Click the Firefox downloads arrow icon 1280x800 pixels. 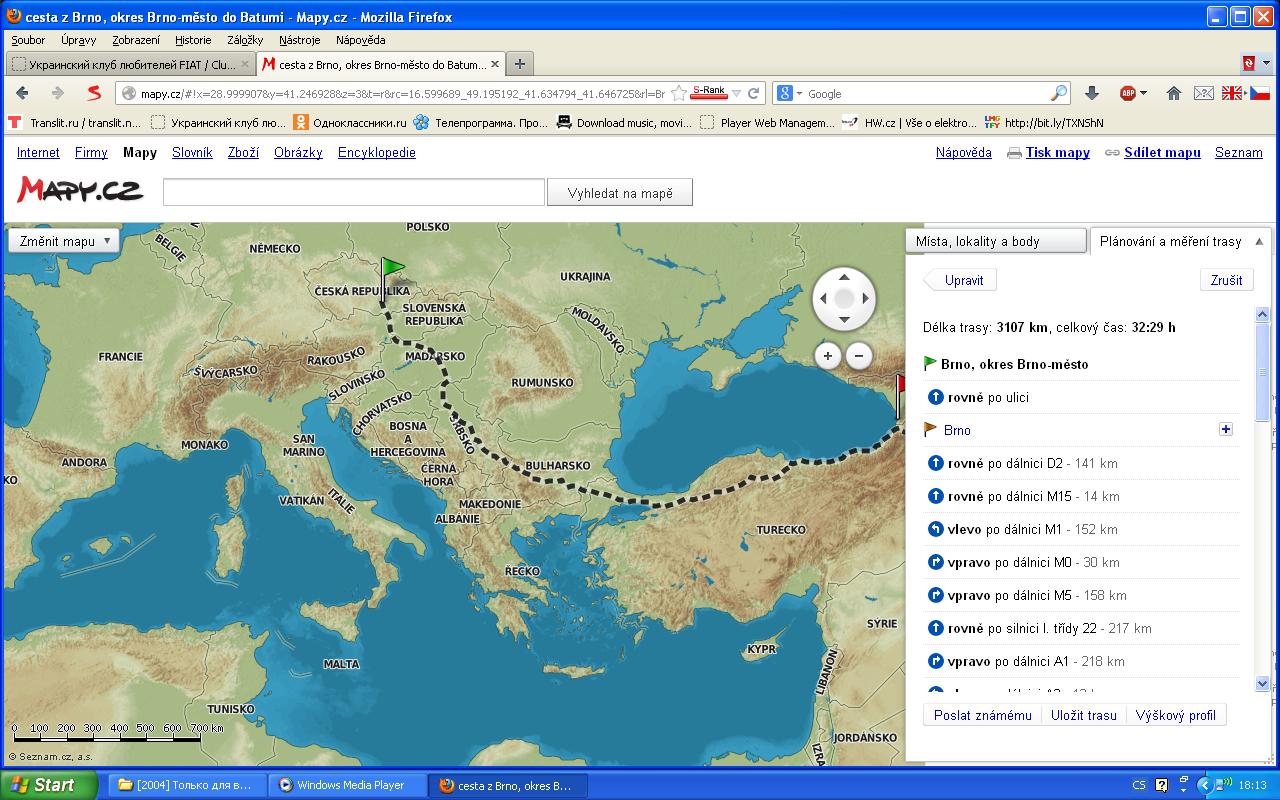click(1092, 93)
